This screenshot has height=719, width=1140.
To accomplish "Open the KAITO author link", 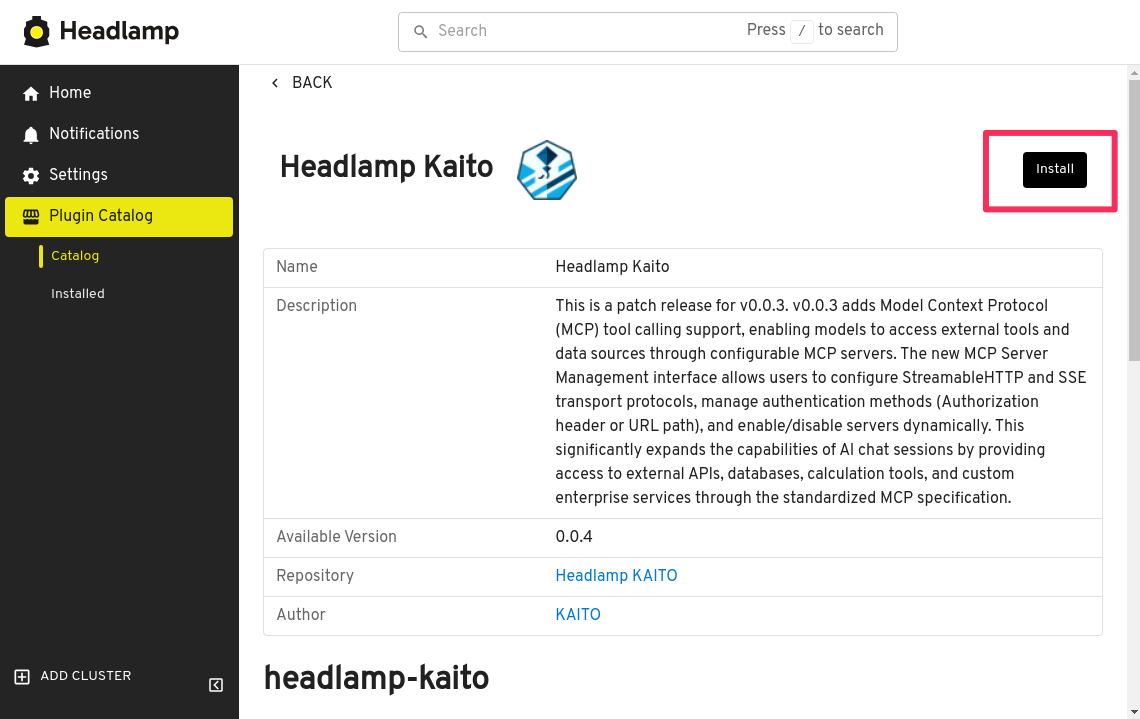I will click(578, 615).
